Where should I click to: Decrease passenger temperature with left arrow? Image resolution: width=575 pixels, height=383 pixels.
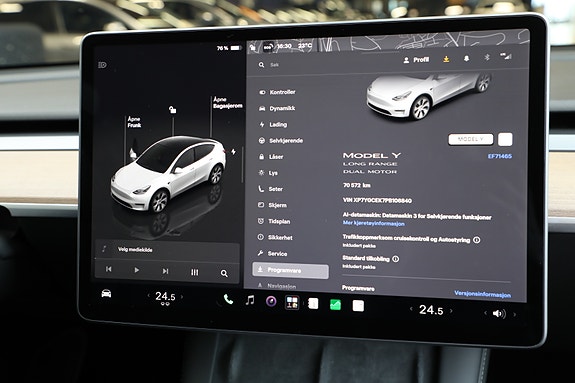click(411, 309)
